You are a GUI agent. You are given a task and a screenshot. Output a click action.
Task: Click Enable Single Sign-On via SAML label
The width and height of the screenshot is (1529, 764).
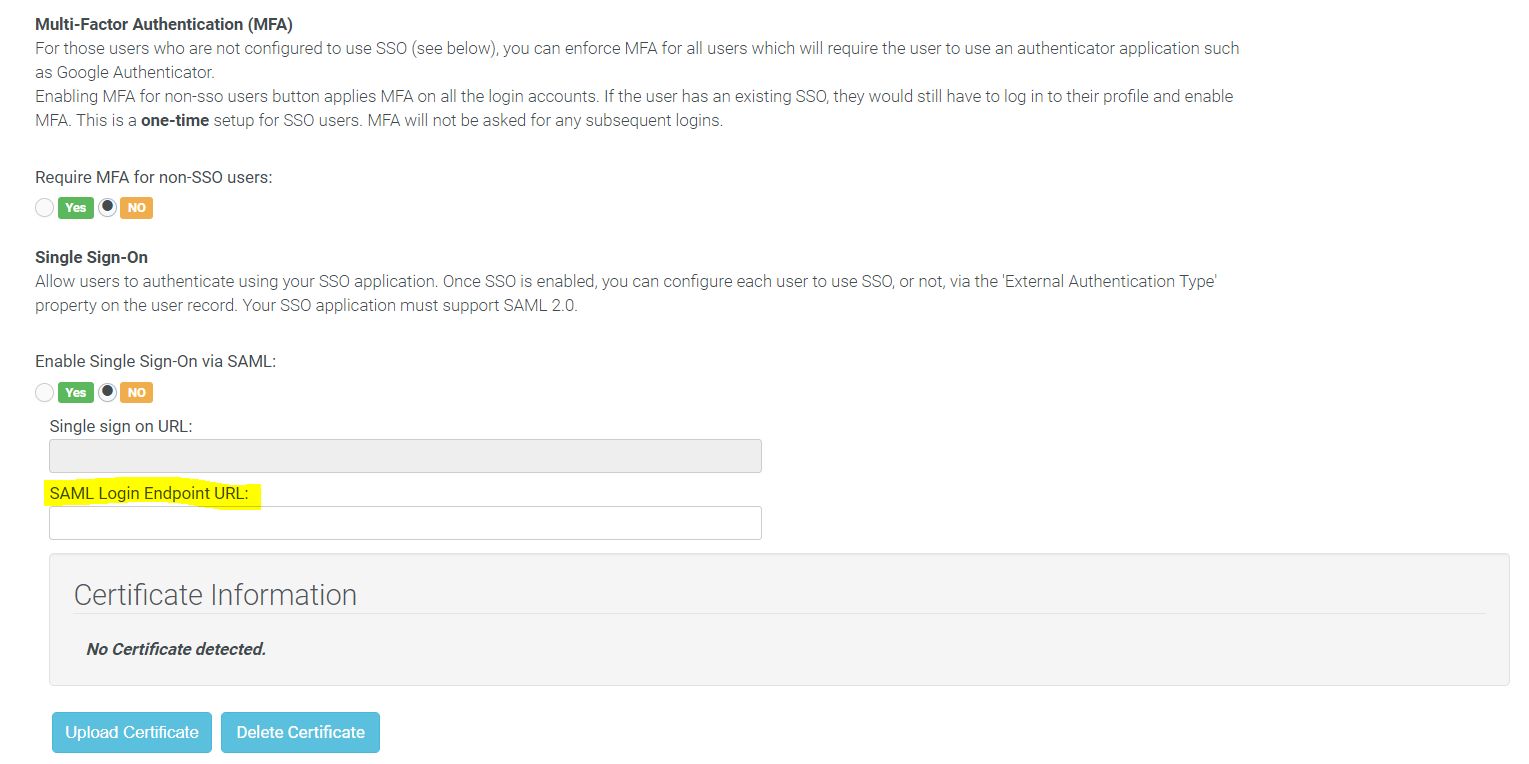155,361
